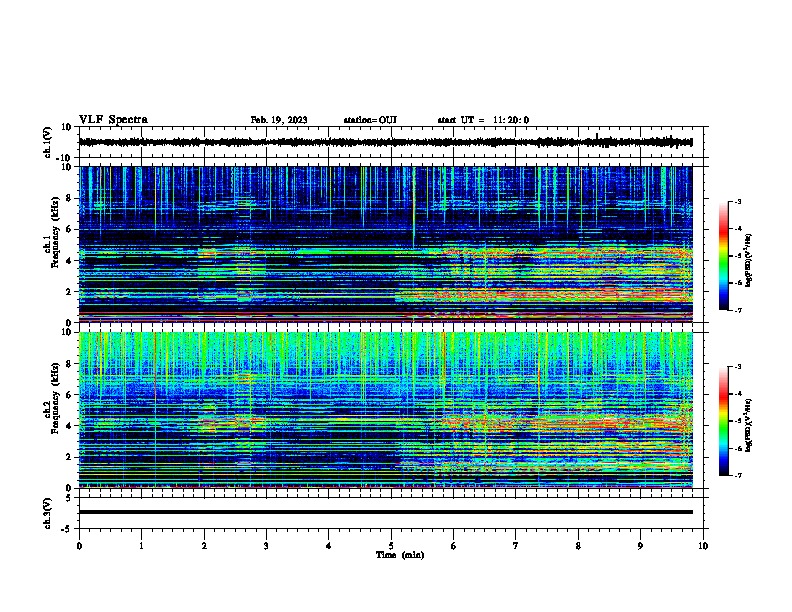Click the "ch.1(V)" waveform axis label
The image size is (792, 612).
coord(48,142)
